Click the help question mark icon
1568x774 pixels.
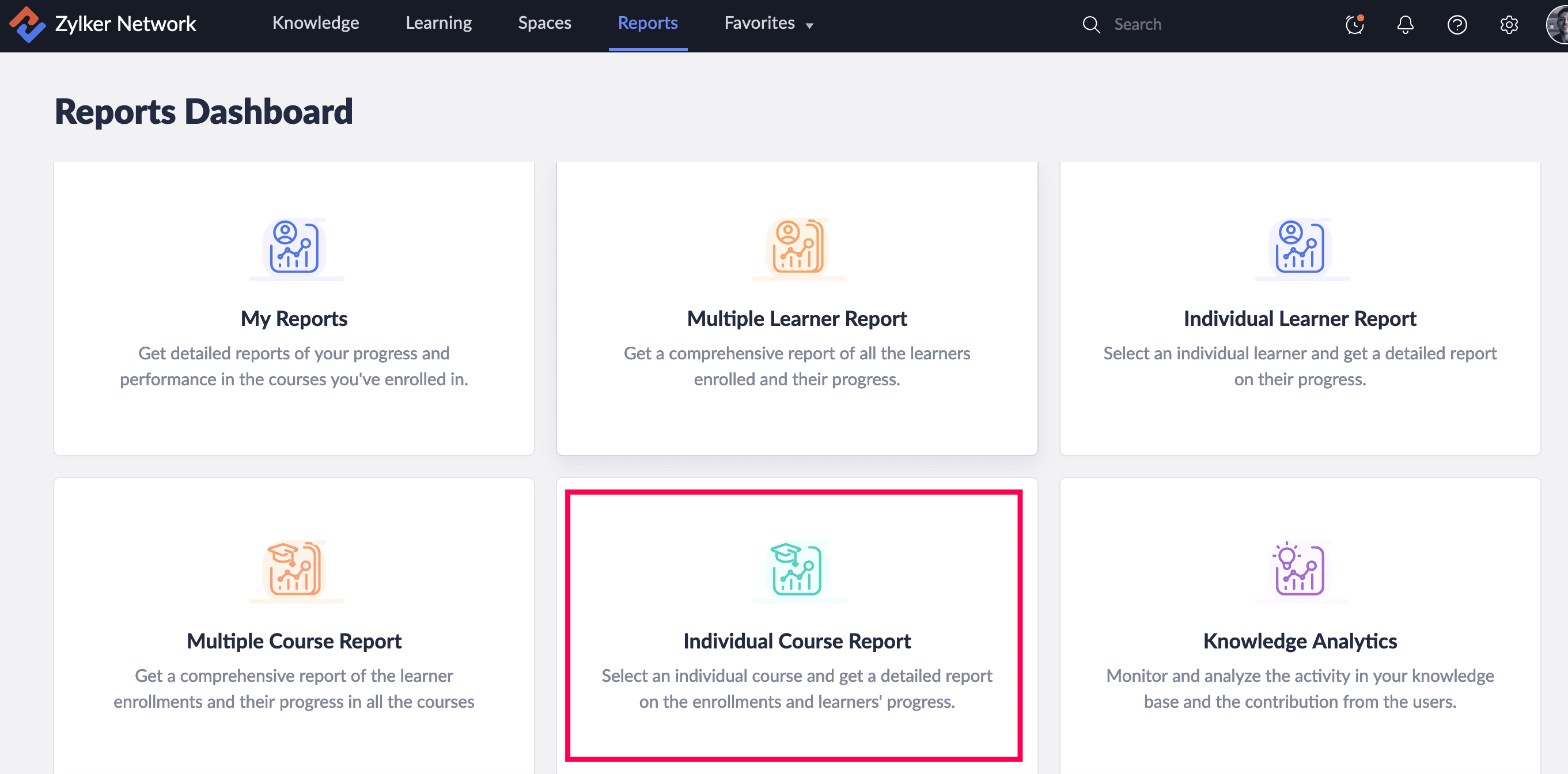click(1457, 24)
